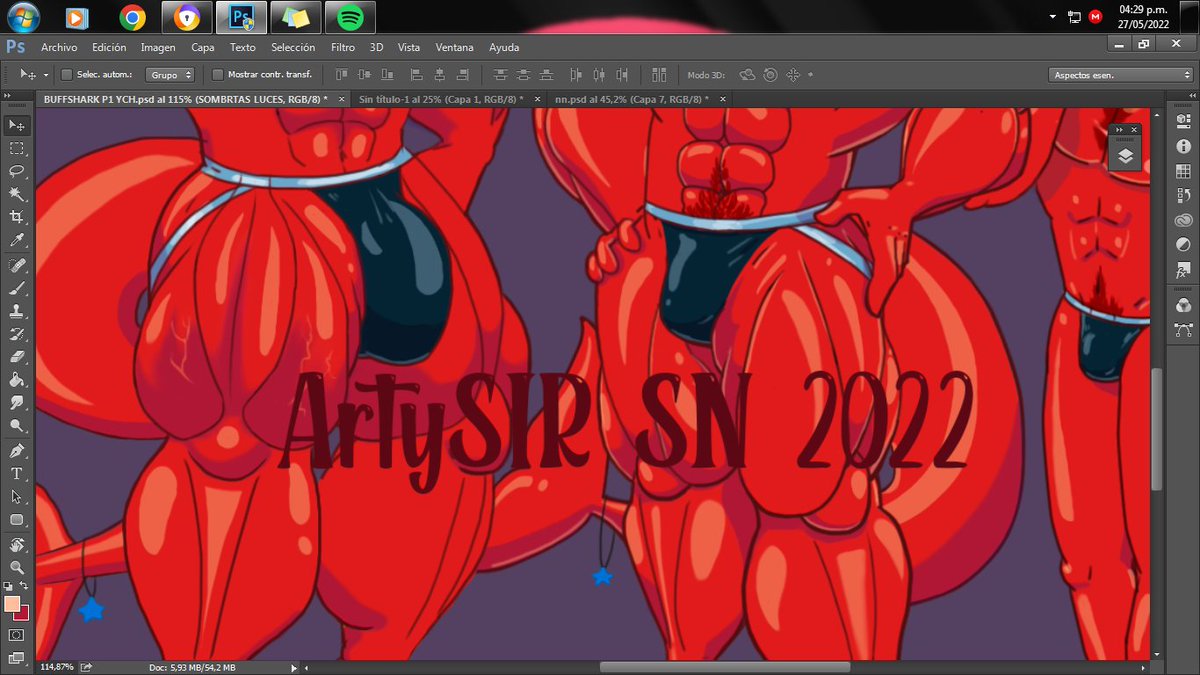Select the Magic Wand tool
The height and width of the screenshot is (675, 1200).
tap(17, 194)
